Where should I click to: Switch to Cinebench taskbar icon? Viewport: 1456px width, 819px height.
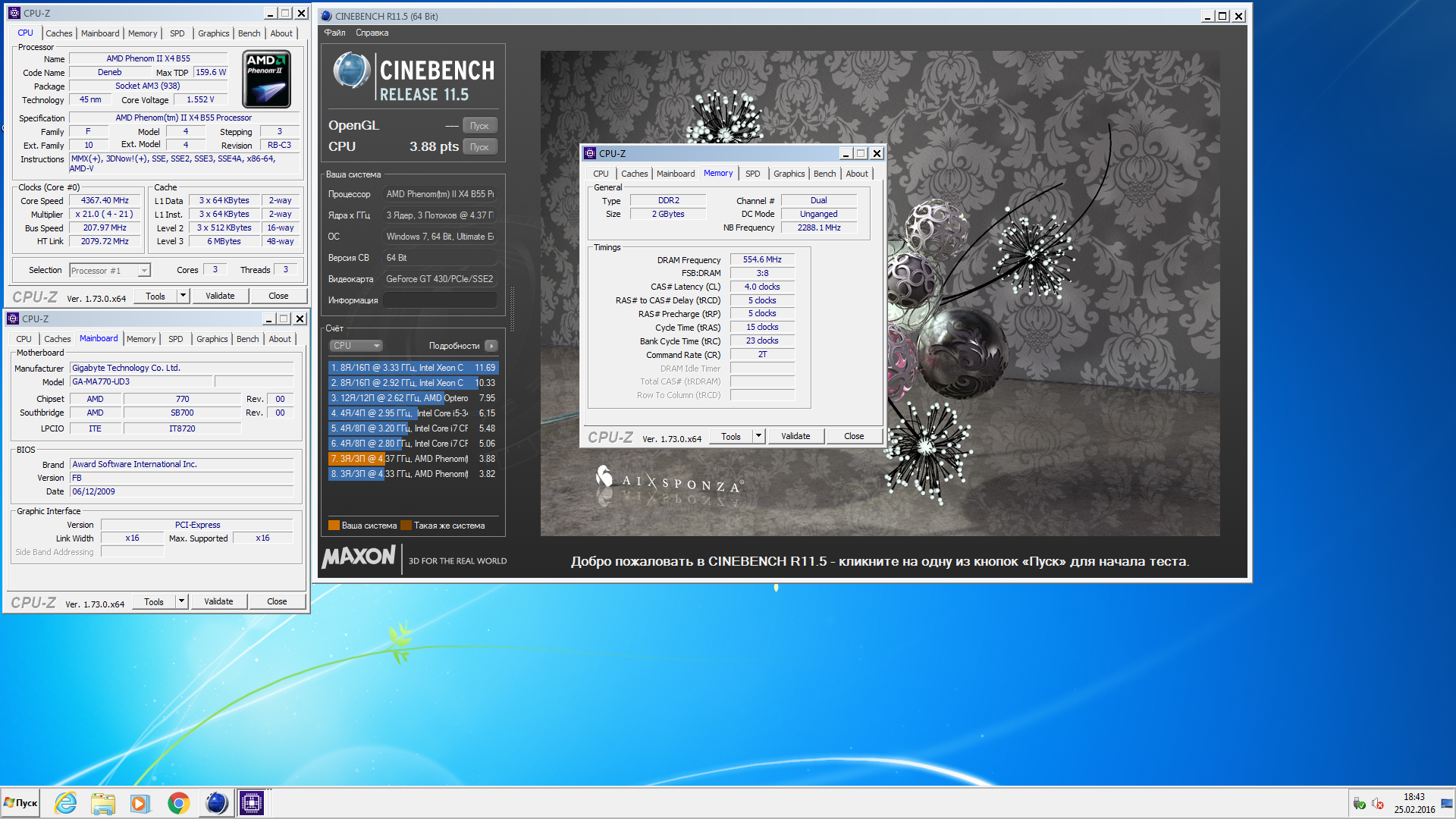(x=216, y=802)
